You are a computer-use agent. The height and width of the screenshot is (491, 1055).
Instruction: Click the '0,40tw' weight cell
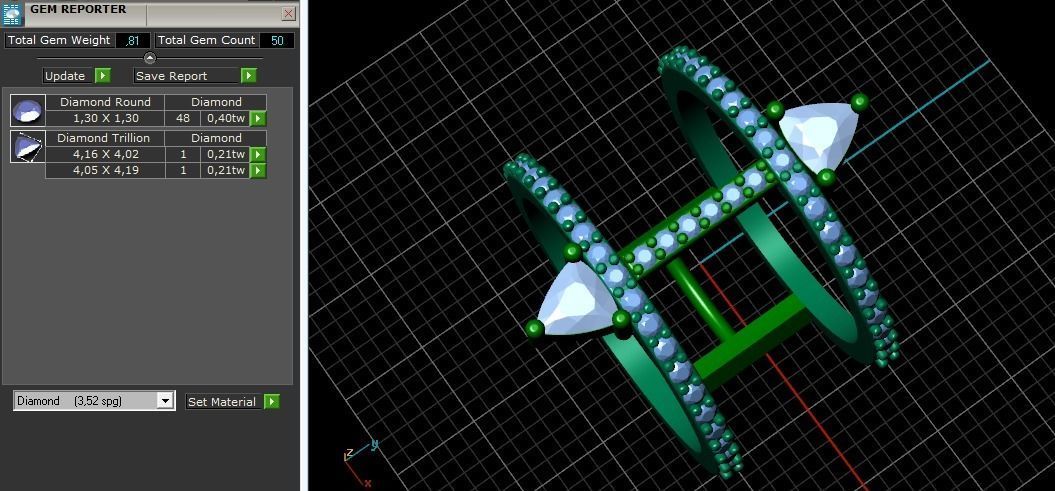tap(225, 118)
